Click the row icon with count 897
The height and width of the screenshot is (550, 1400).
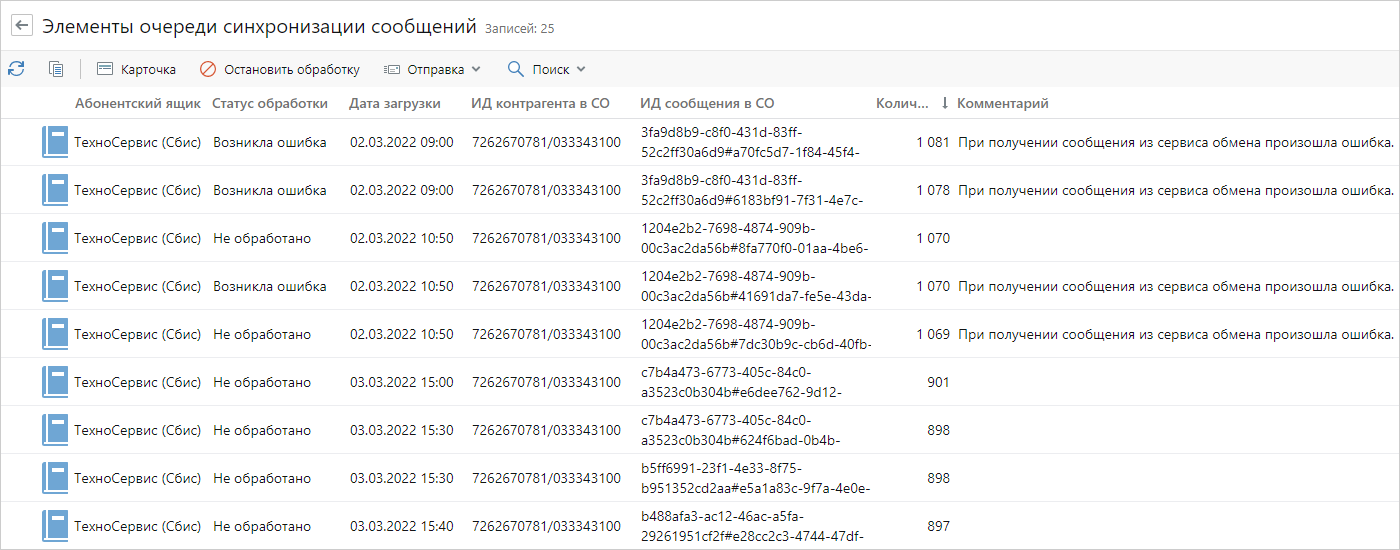pyautogui.click(x=54, y=526)
